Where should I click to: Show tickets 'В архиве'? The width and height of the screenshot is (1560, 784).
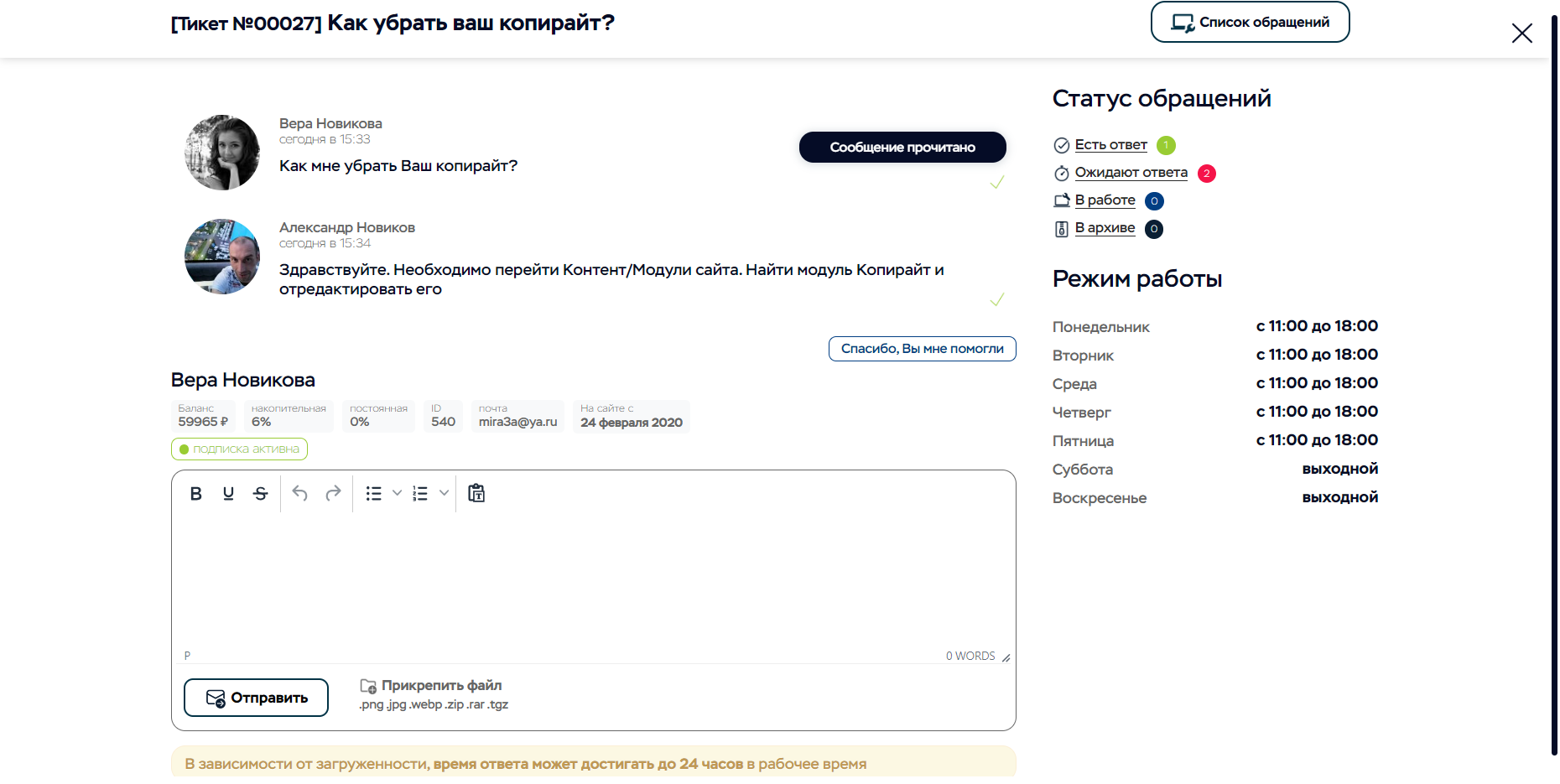[x=1105, y=228]
